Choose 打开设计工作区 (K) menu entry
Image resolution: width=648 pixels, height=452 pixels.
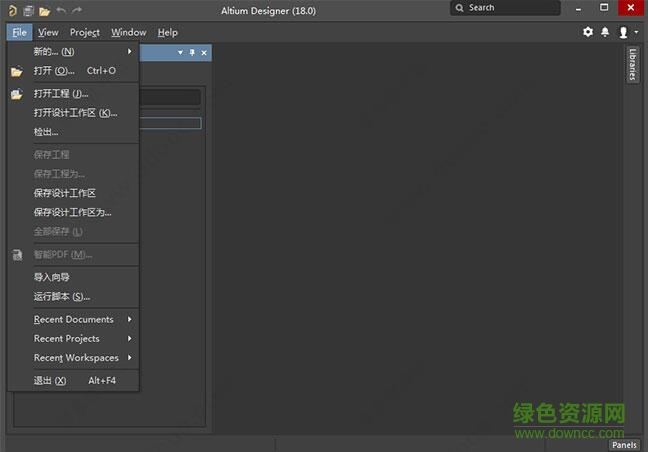pos(73,113)
